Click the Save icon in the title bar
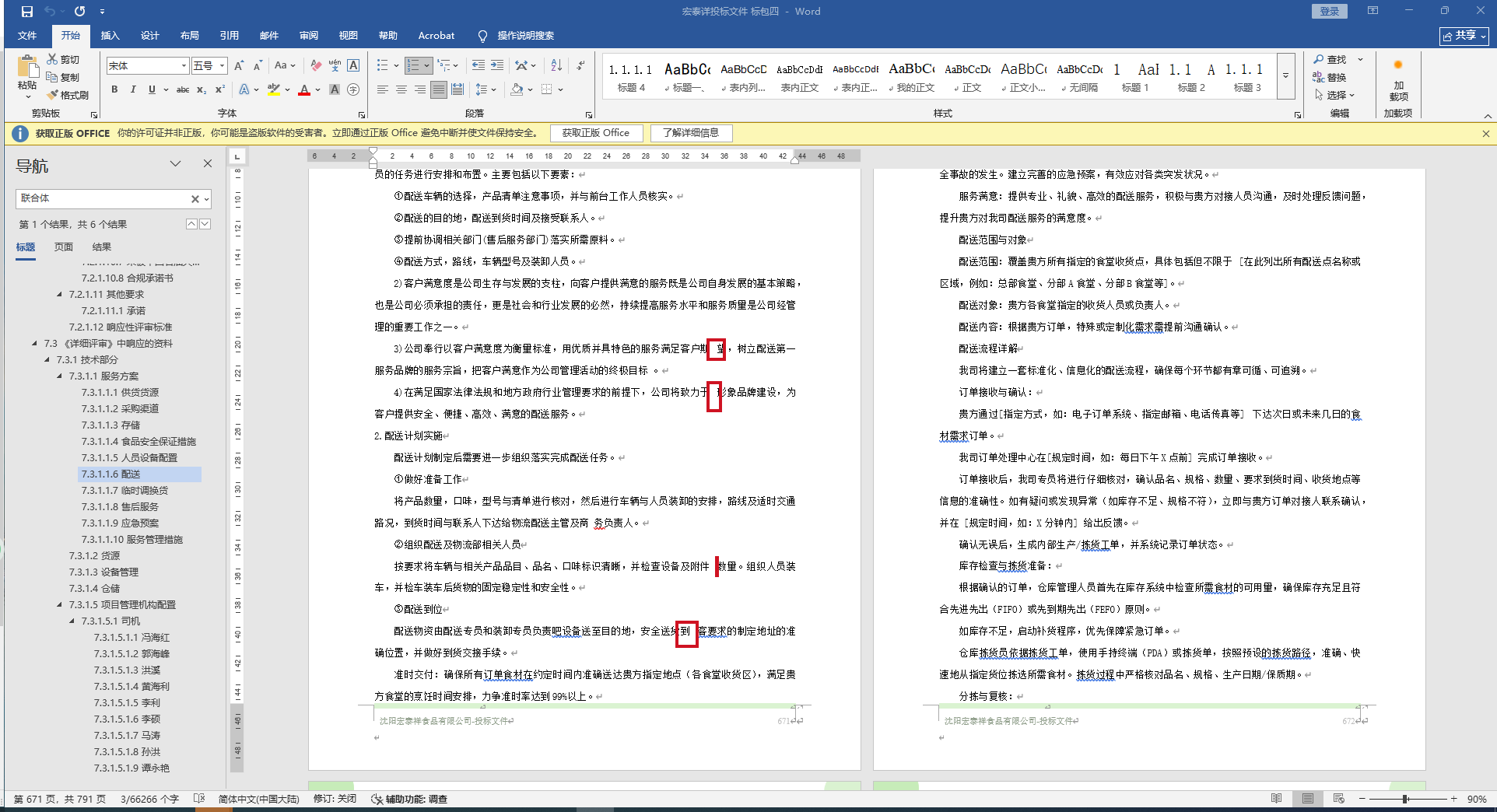 (x=27, y=12)
